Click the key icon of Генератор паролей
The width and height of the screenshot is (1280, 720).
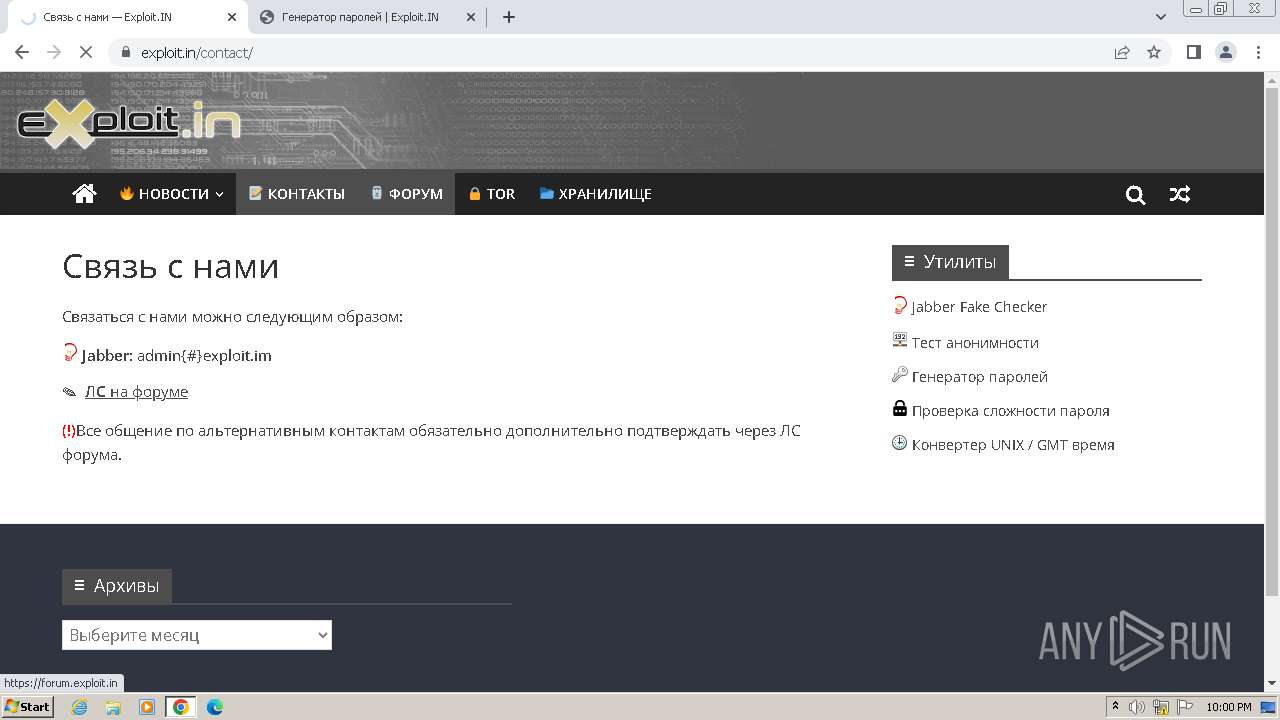tap(899, 374)
